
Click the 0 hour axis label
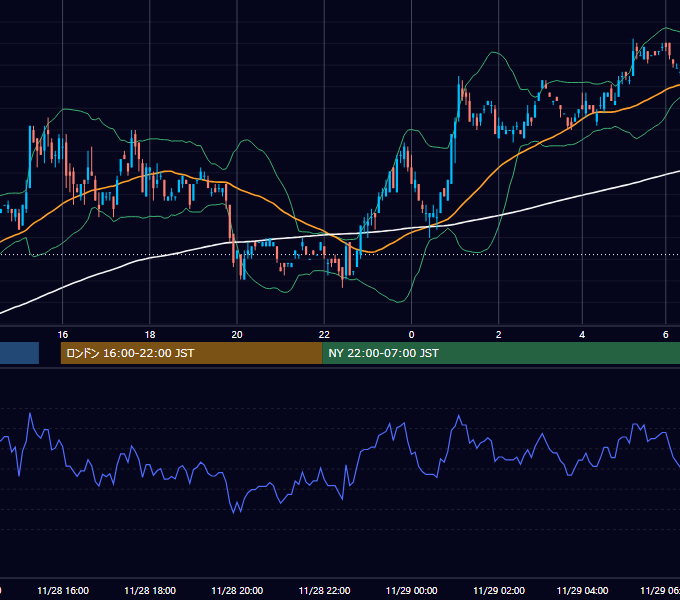tap(412, 335)
